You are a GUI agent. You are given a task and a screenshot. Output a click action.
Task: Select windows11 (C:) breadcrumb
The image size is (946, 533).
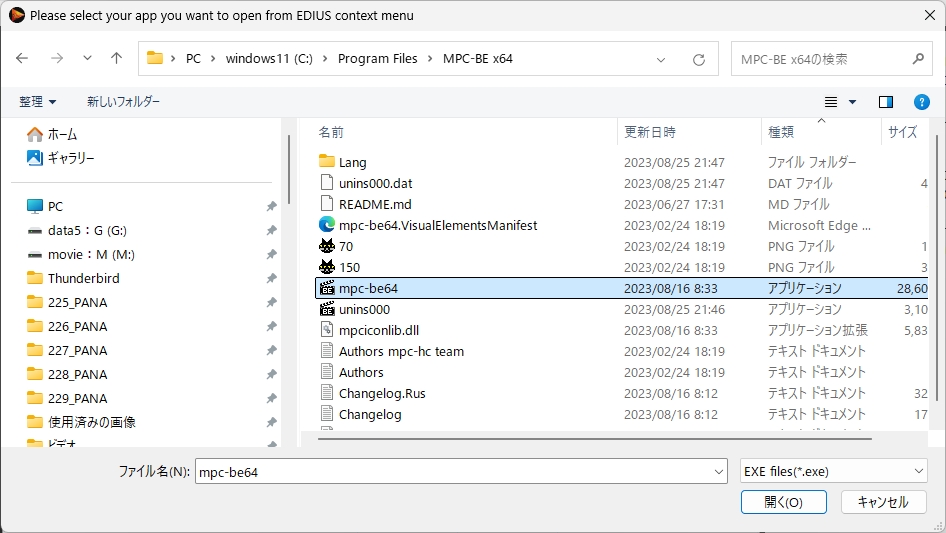point(269,59)
